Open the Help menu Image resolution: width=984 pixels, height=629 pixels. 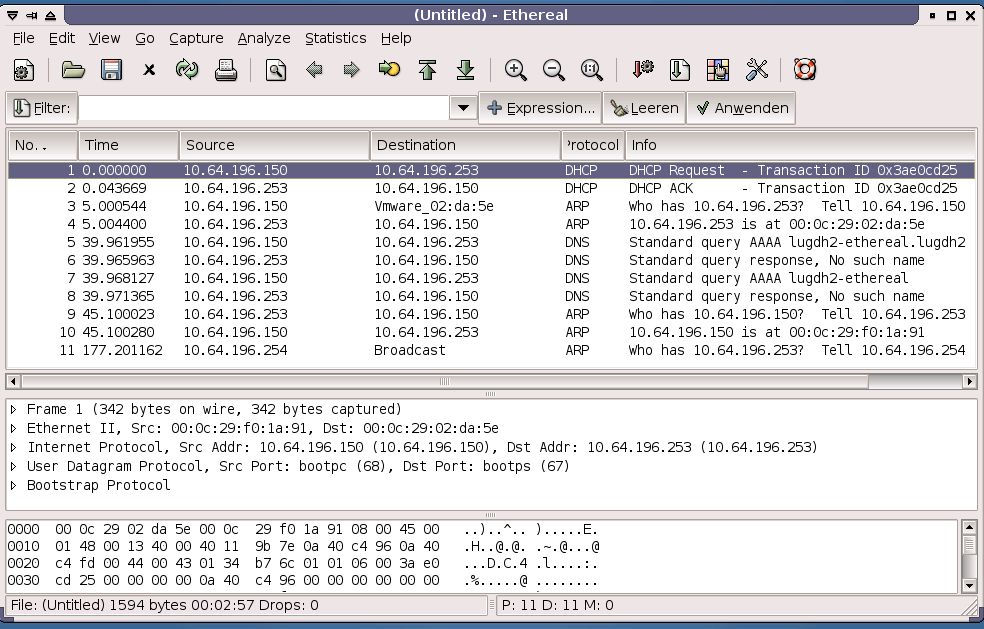point(396,38)
